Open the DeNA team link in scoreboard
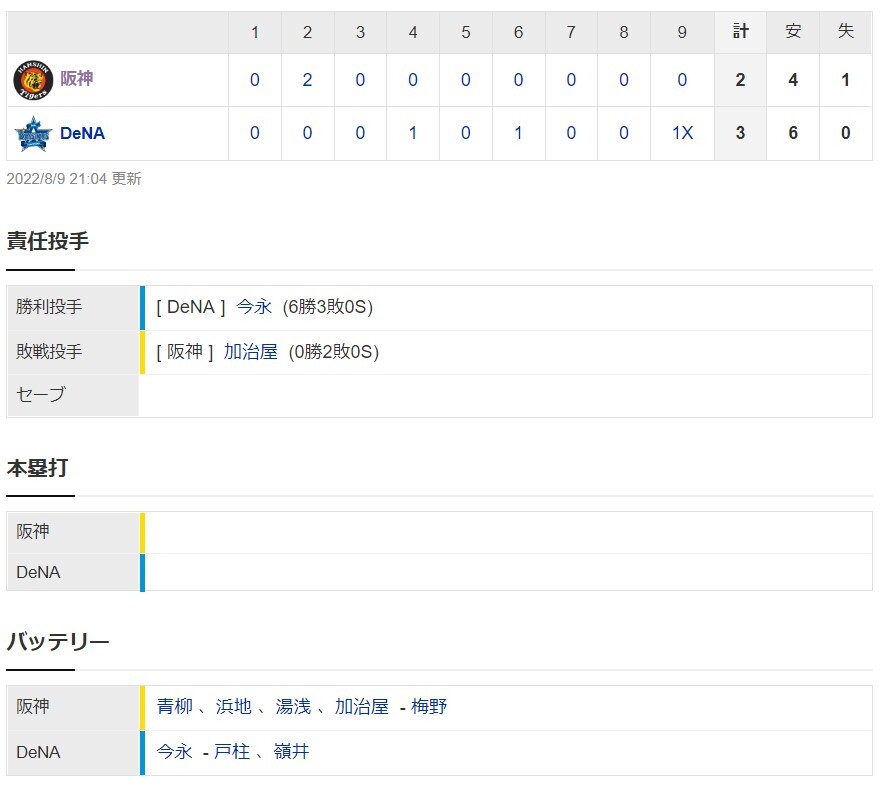Image resolution: width=881 pixels, height=787 pixels. tap(82, 133)
